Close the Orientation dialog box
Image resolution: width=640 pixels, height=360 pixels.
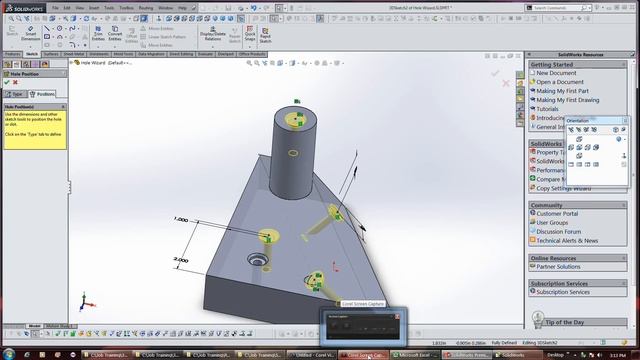(x=625, y=120)
